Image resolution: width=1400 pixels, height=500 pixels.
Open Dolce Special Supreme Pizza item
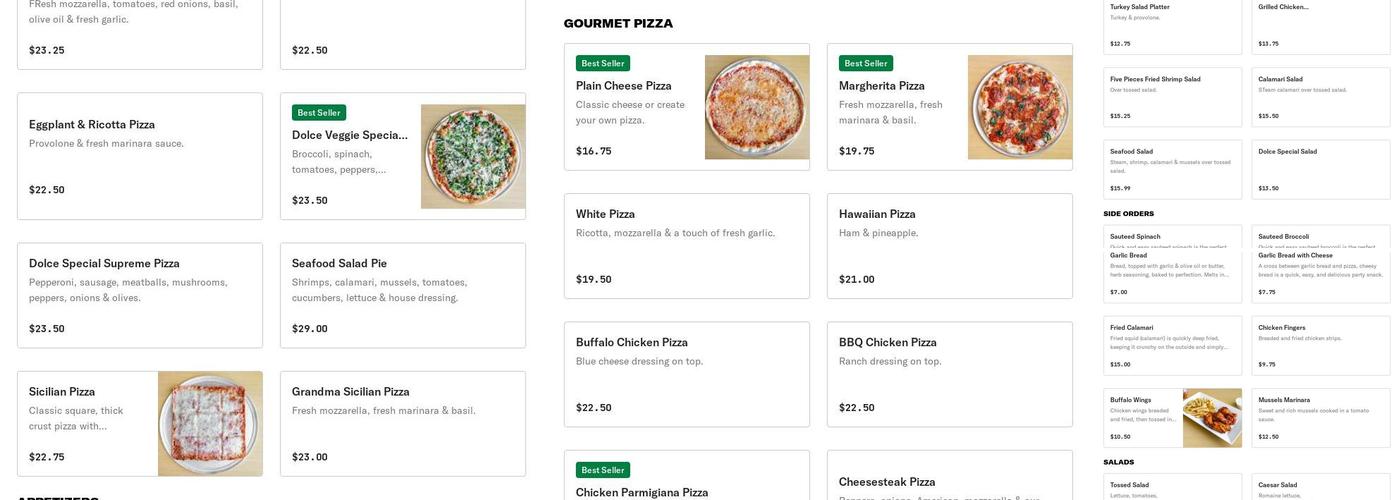(139, 295)
